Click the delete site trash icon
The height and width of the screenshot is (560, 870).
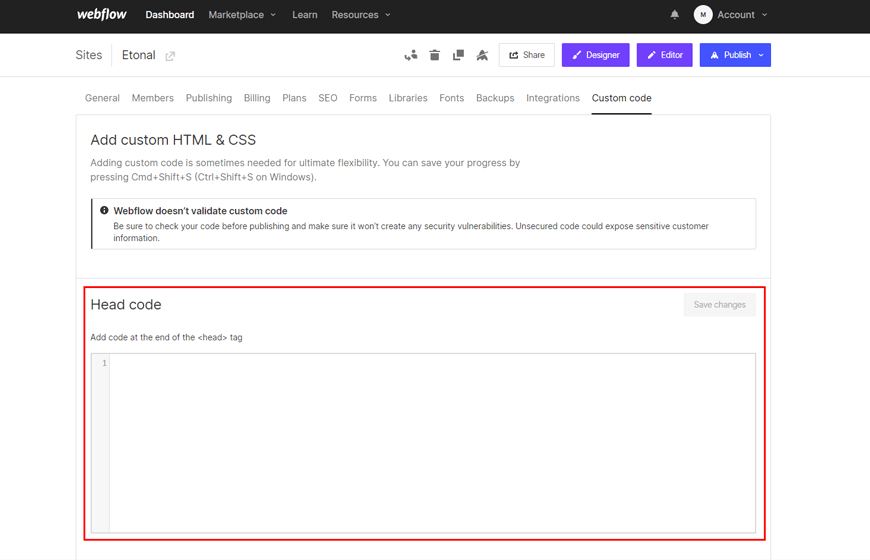[434, 55]
